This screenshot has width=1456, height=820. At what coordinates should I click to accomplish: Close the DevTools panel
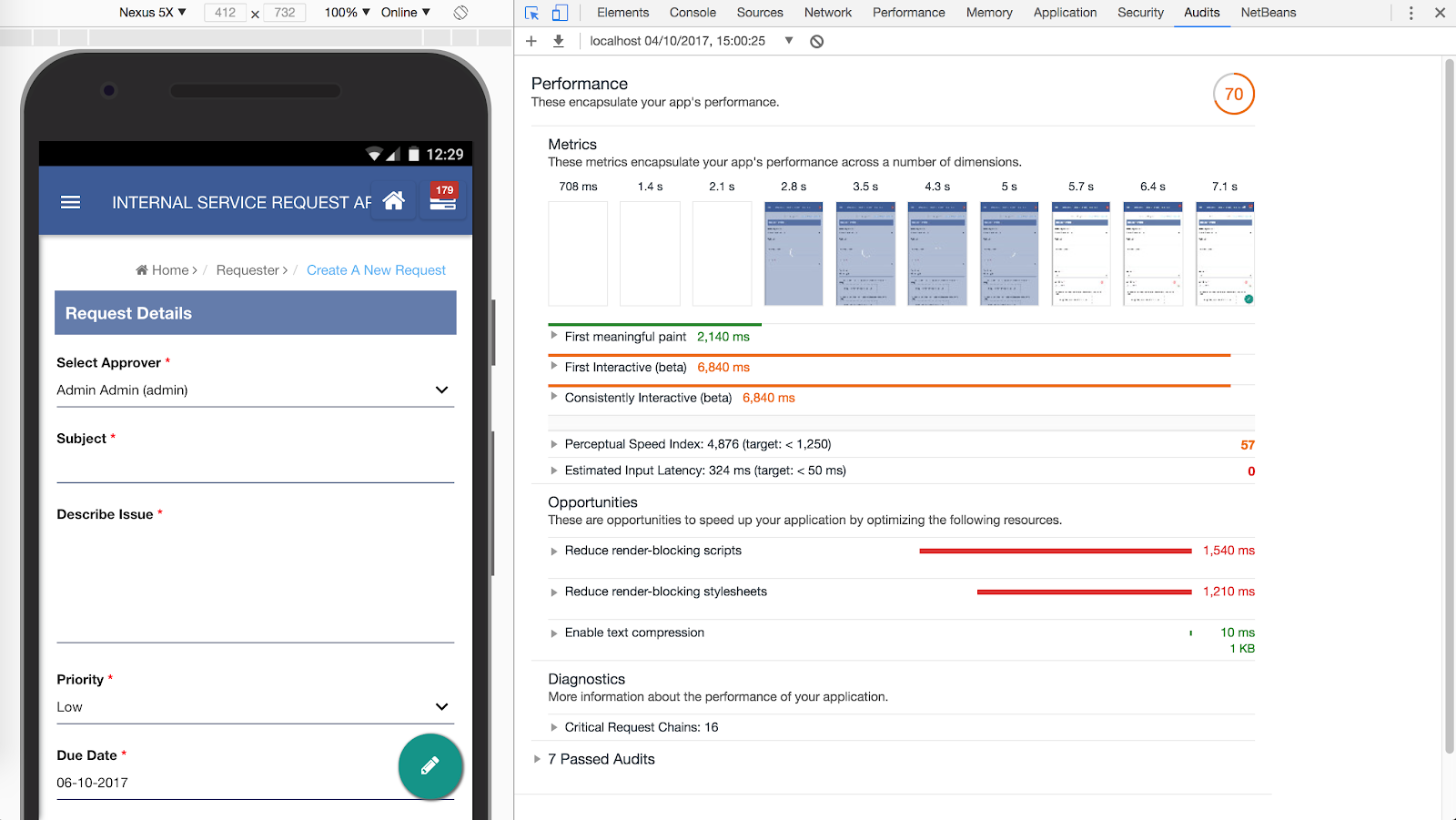(1440, 13)
